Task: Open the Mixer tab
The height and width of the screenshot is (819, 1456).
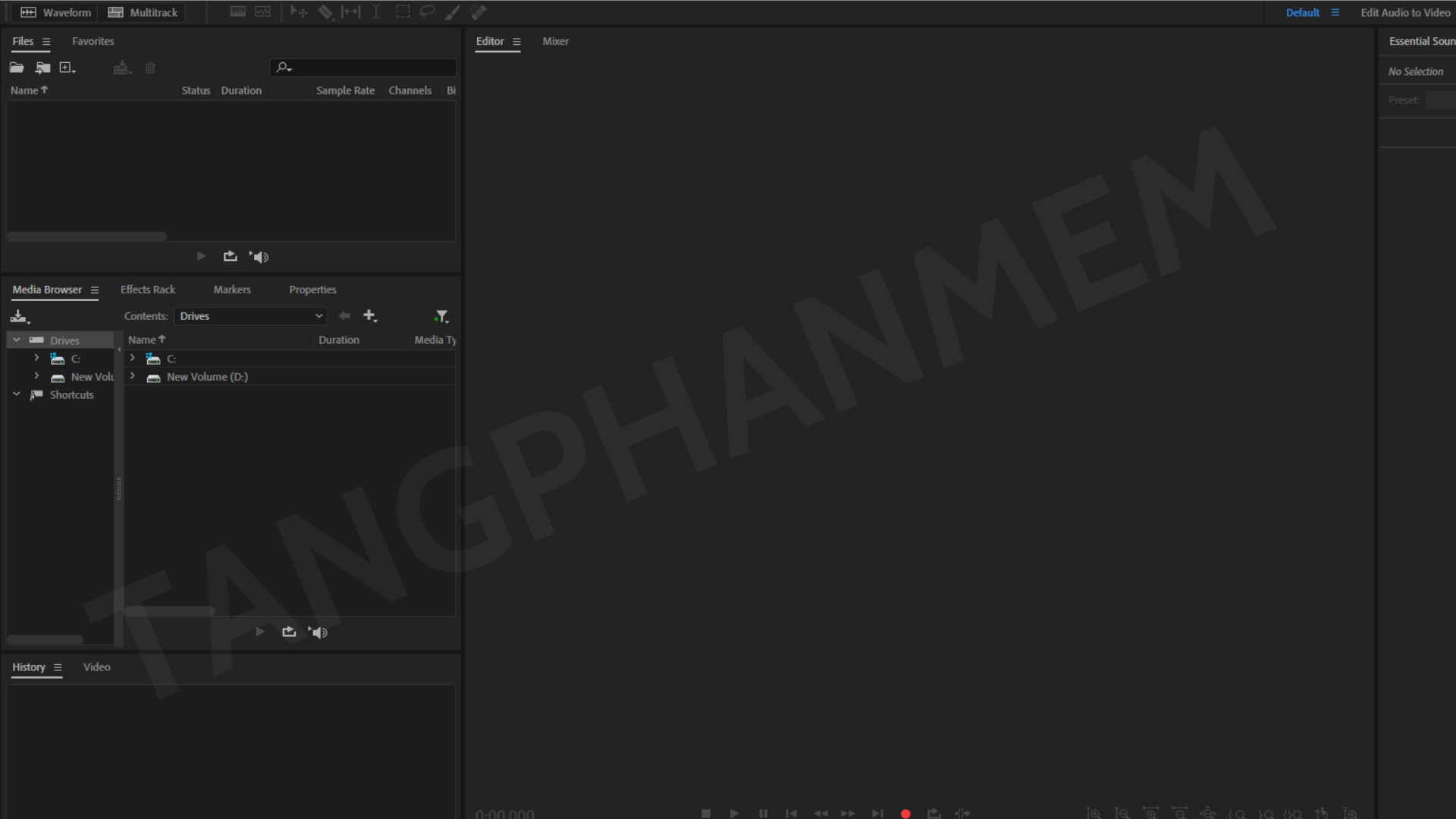Action: pyautogui.click(x=555, y=42)
